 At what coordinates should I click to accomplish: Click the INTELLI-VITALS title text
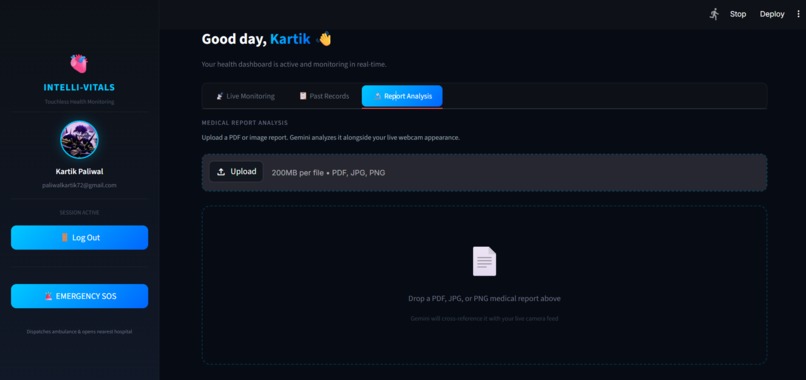coord(79,87)
